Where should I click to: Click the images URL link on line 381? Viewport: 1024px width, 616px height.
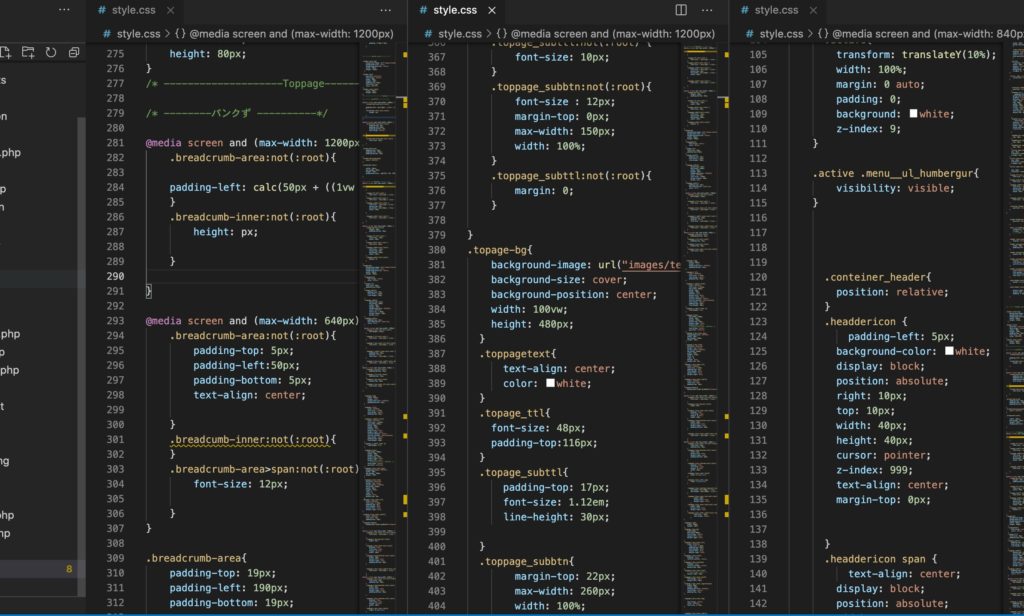[651, 265]
